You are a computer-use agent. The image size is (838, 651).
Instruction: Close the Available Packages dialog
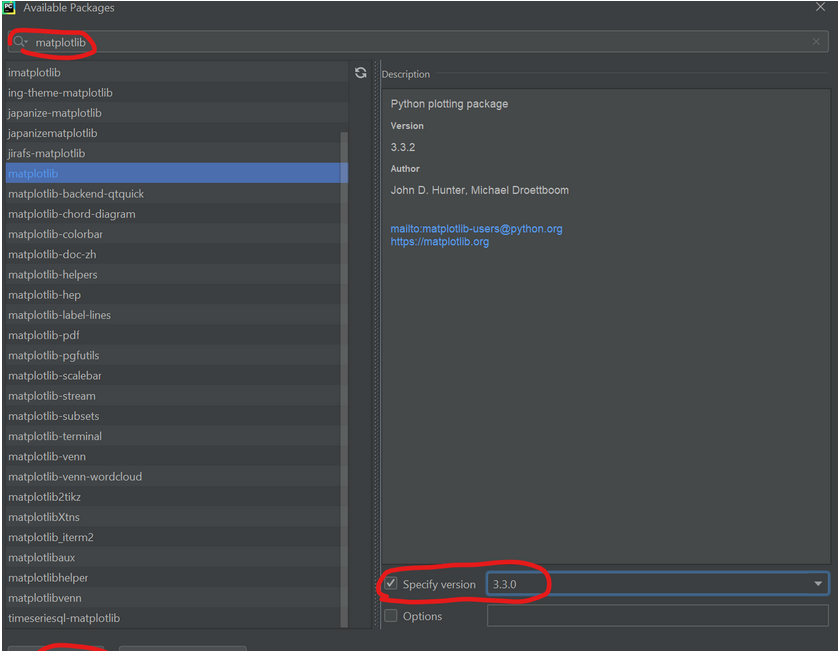point(820,7)
